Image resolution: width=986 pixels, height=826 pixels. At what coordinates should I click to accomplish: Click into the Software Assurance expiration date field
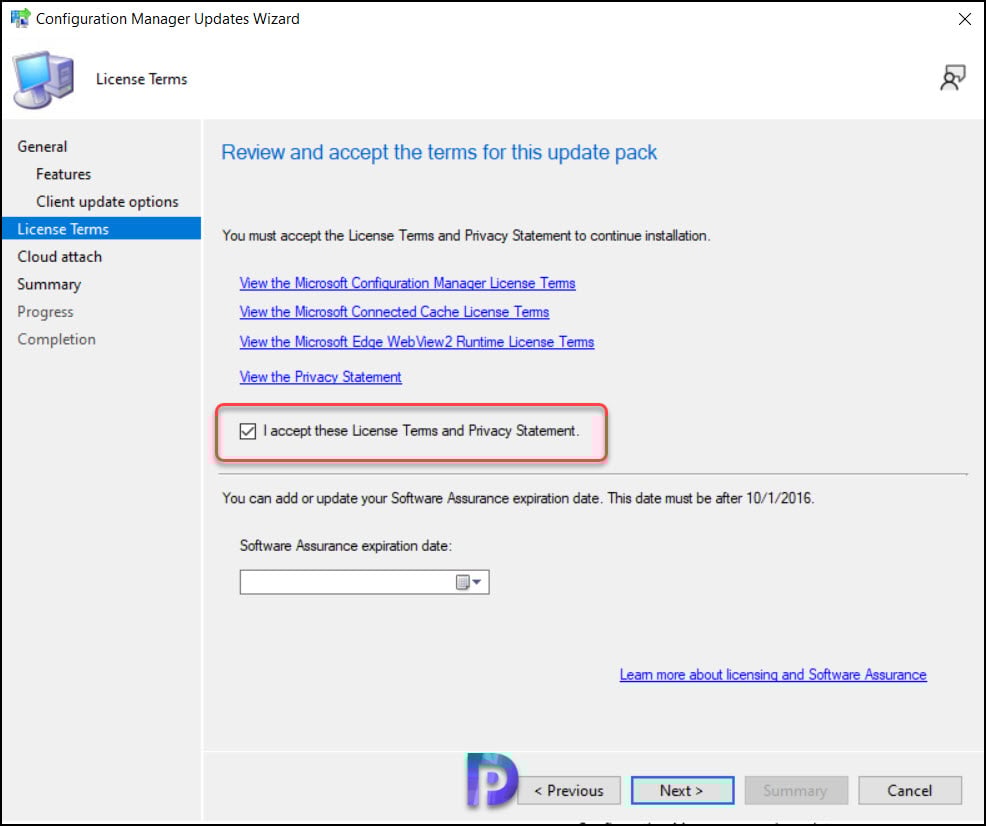point(364,582)
